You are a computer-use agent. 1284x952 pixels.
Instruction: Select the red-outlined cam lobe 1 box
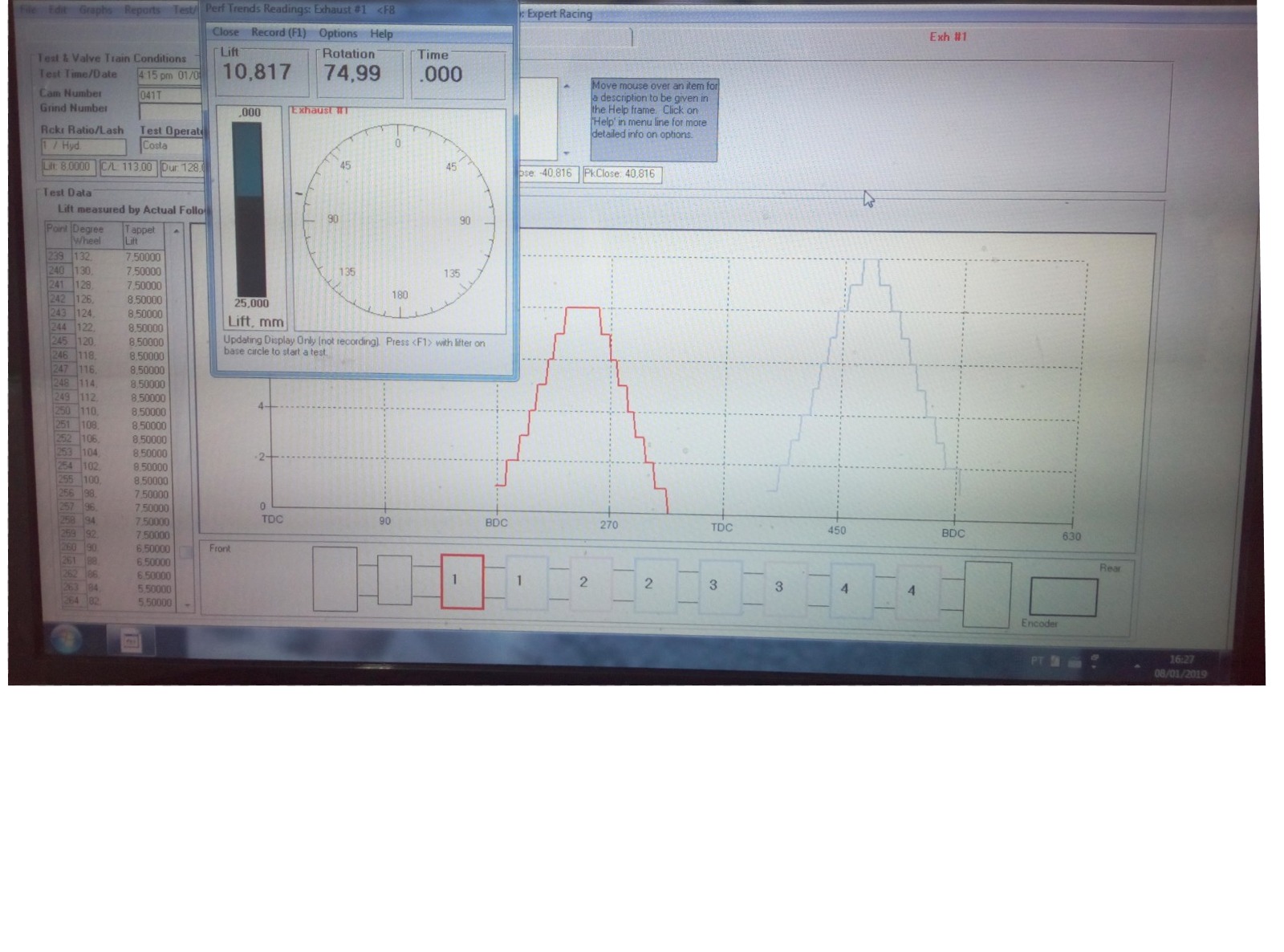tap(462, 581)
